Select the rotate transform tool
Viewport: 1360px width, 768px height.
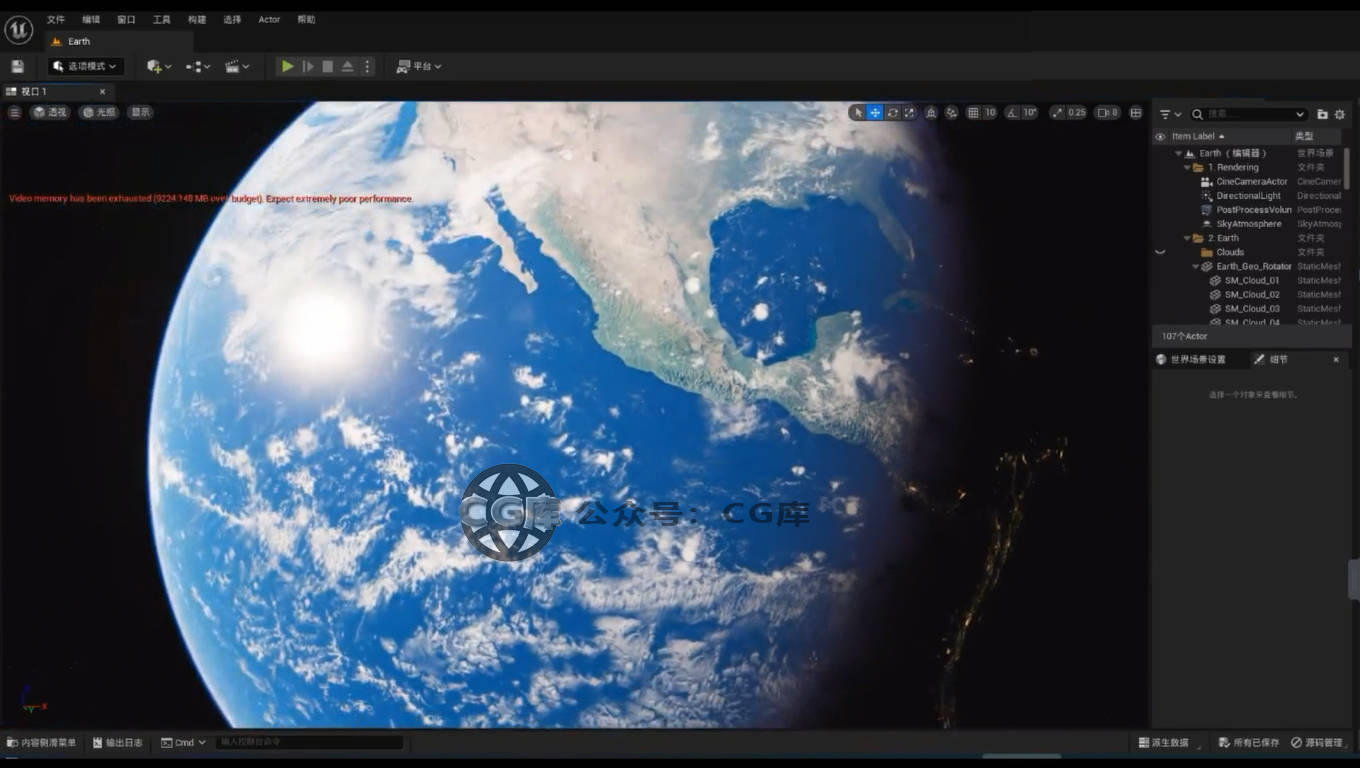(x=892, y=113)
